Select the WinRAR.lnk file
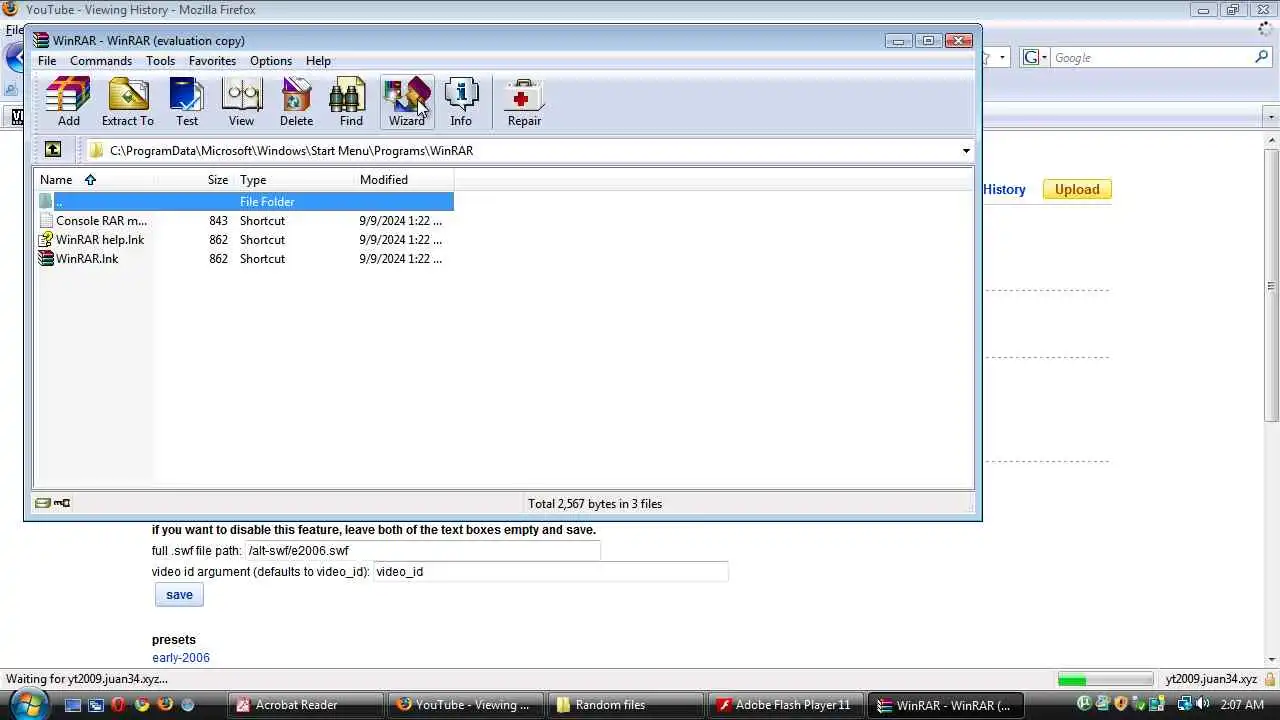The height and width of the screenshot is (720, 1280). pyautogui.click(x=245, y=259)
